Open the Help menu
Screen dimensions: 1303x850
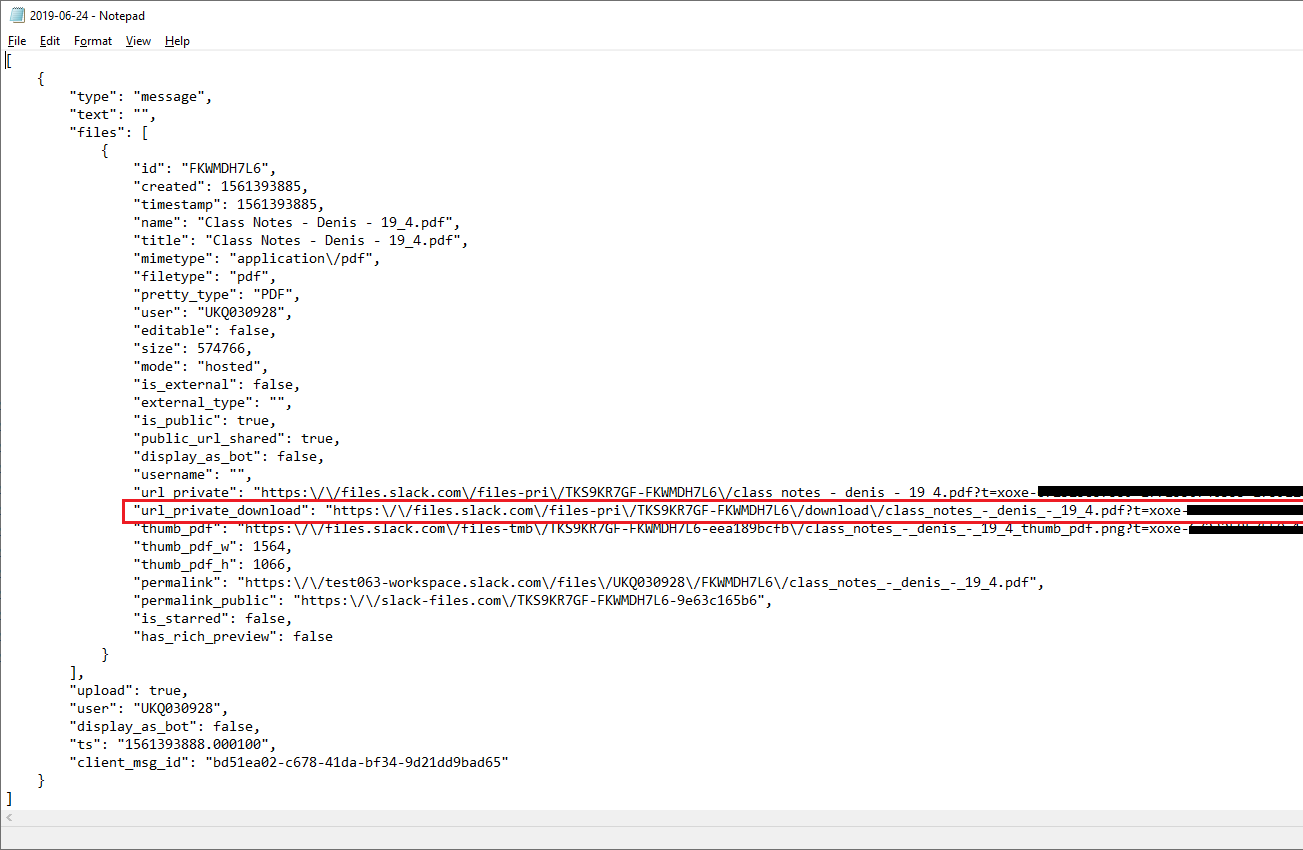click(x=177, y=41)
